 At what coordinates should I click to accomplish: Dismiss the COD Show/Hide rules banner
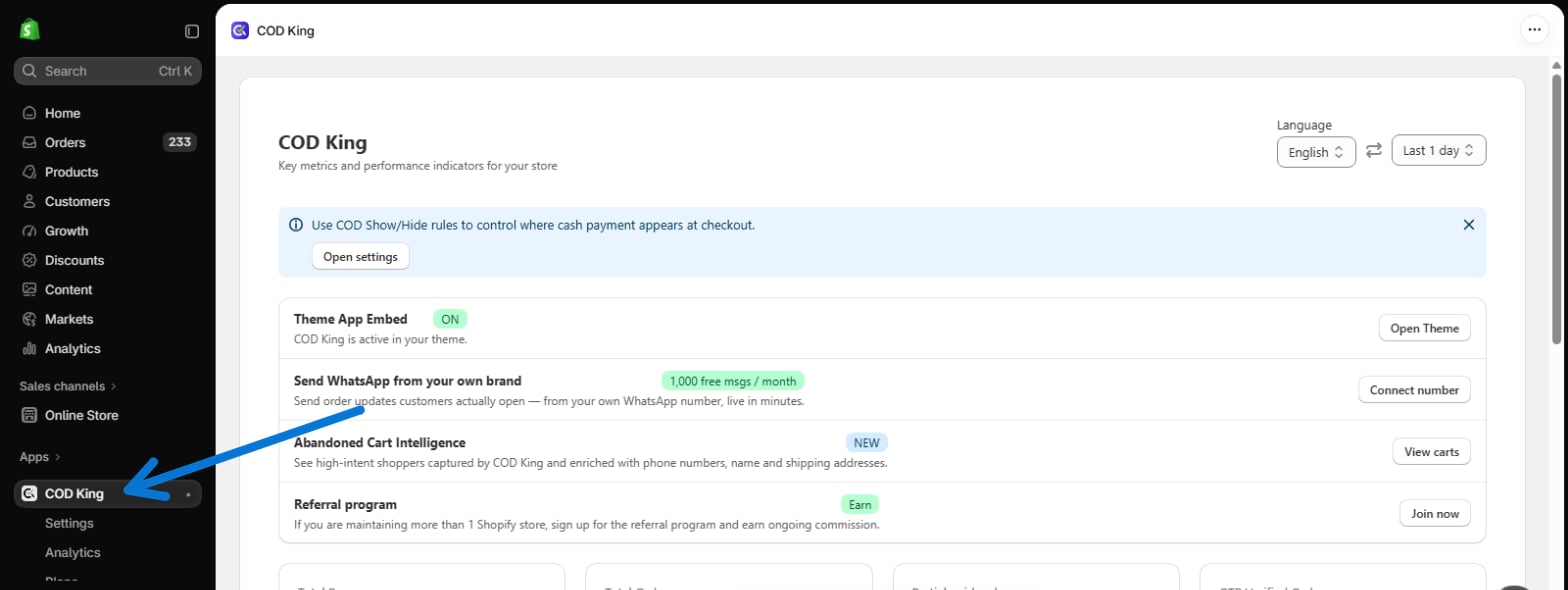[1469, 225]
